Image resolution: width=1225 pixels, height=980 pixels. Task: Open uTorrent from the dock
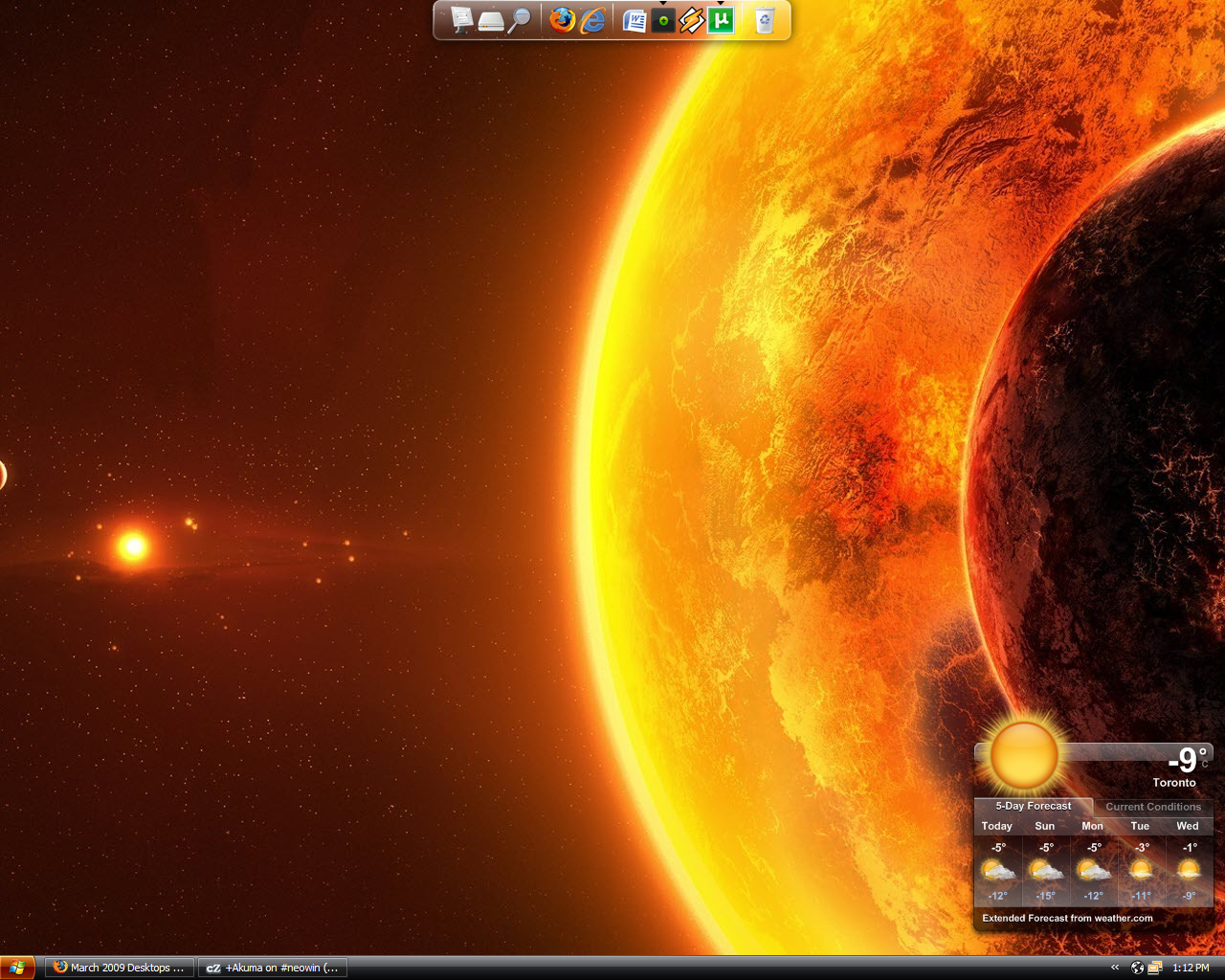pos(721,20)
